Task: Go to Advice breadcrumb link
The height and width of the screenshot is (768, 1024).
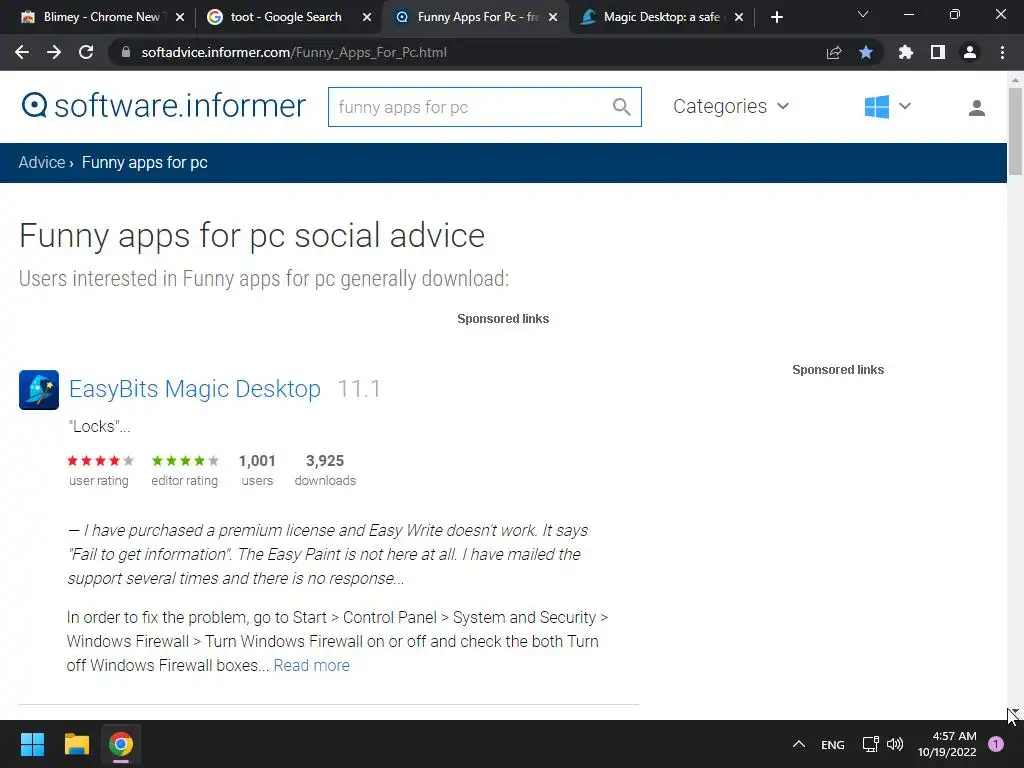Action: 42,163
